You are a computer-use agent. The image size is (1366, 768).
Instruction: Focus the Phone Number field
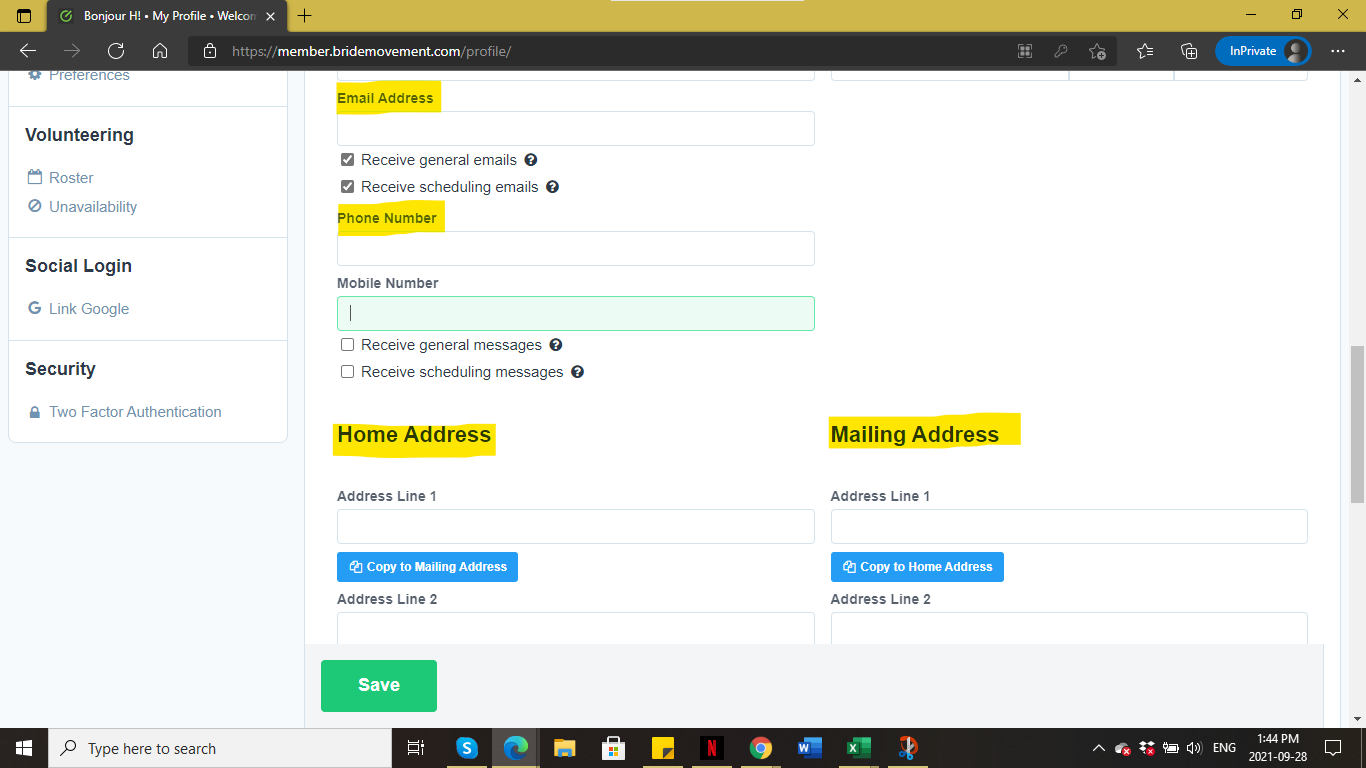coord(576,249)
